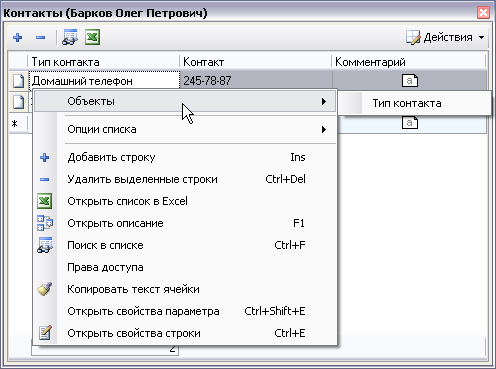Screen dimensions: 496x369
Task: Open the Действия dropdown arrow
Action: click(x=481, y=38)
